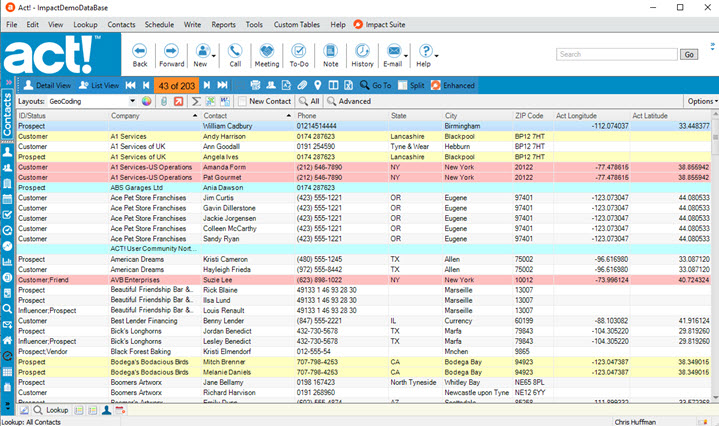Expand the navigation bar double-chevron at top
The height and width of the screenshot is (426, 719).
click(x=8, y=83)
